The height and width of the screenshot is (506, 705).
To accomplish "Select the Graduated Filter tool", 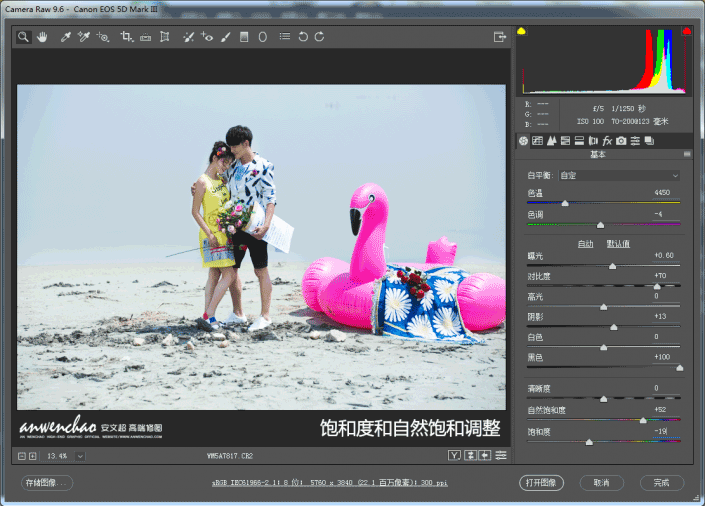I will (x=244, y=37).
